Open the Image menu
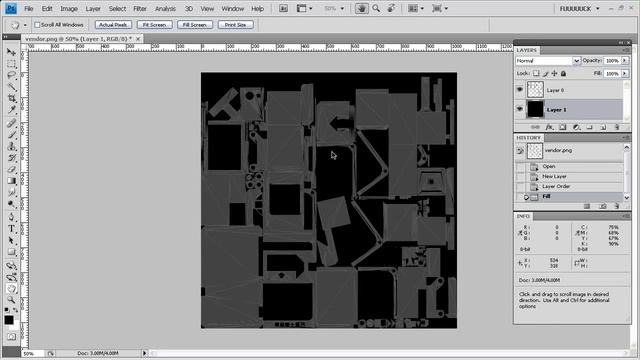 pyautogui.click(x=69, y=9)
